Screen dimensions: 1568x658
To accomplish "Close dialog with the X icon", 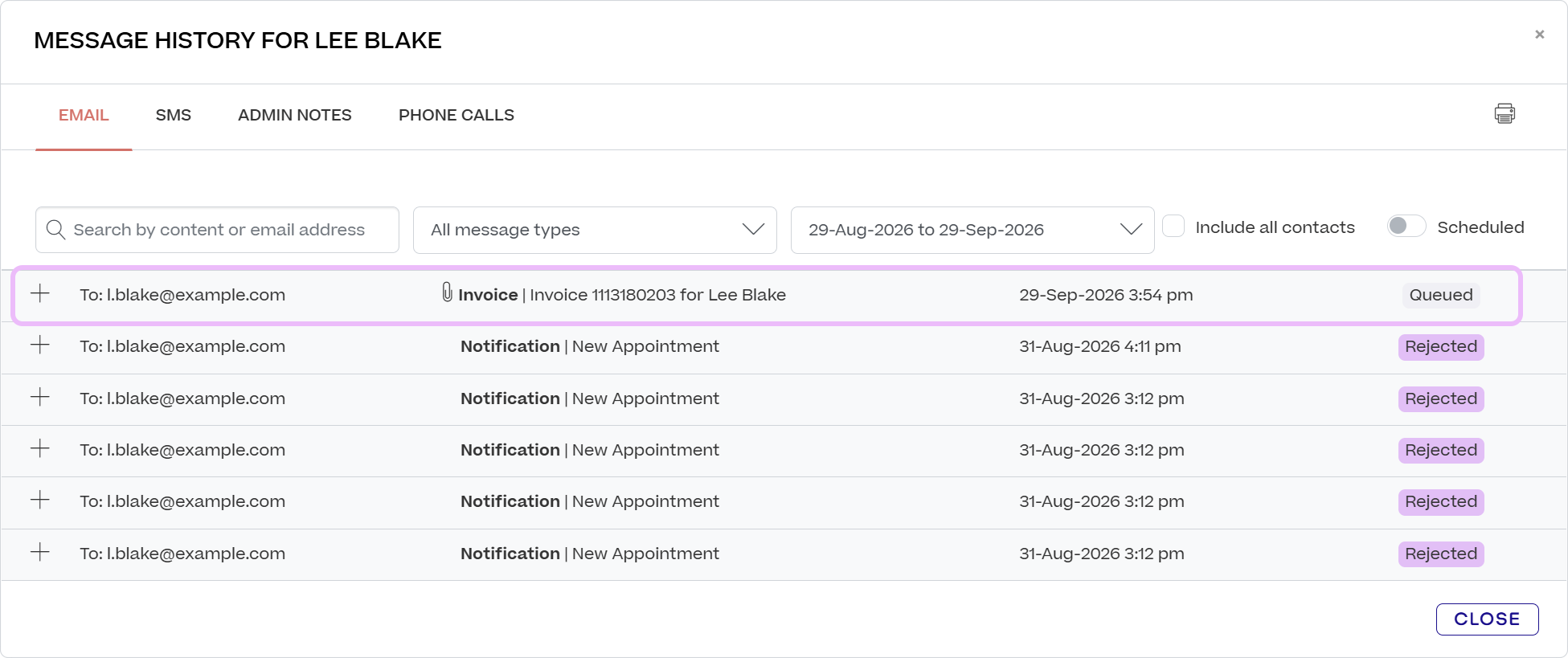I will pyautogui.click(x=1539, y=35).
